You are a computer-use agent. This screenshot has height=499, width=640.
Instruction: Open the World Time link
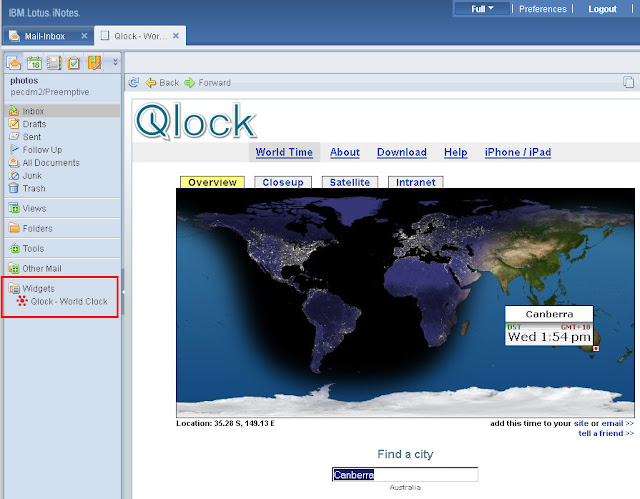(x=284, y=152)
